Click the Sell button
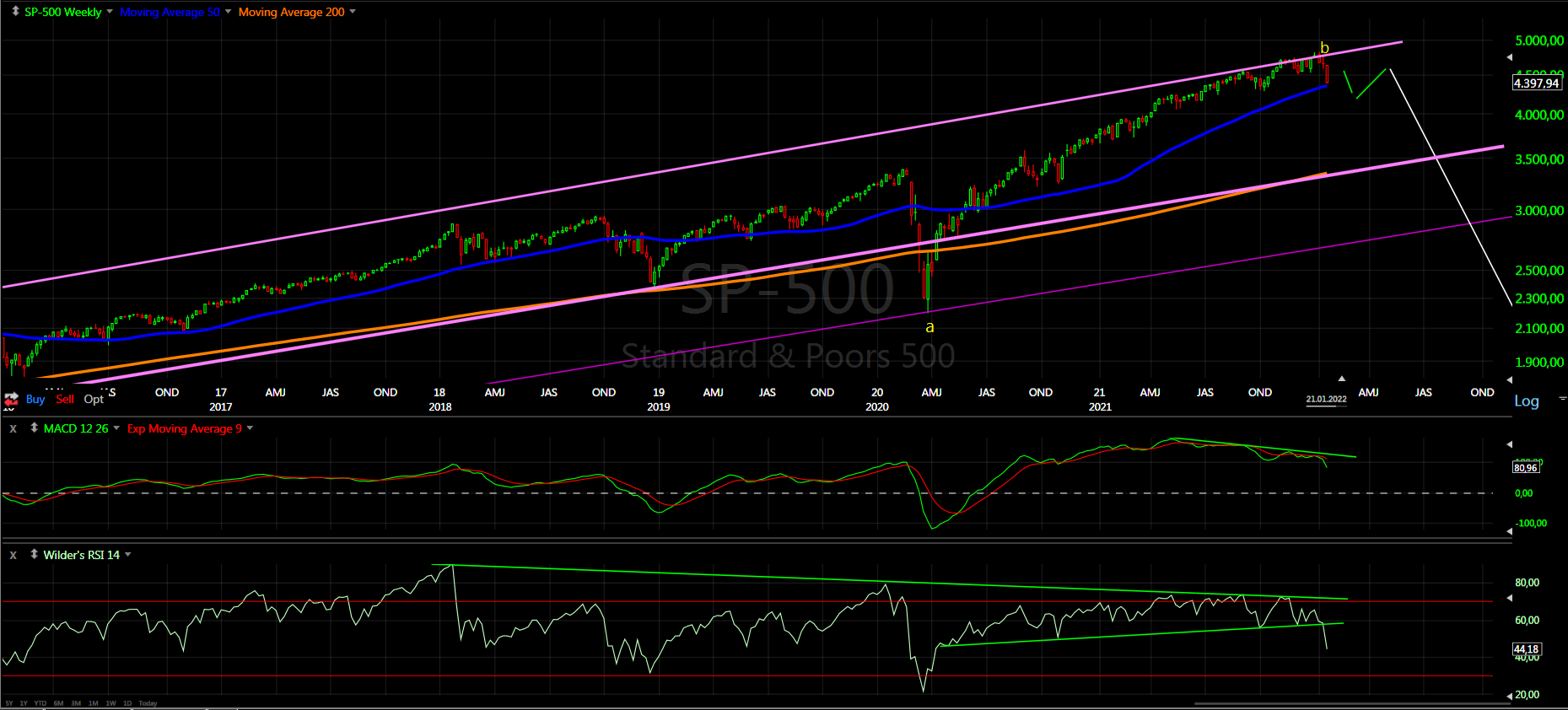 (65, 399)
